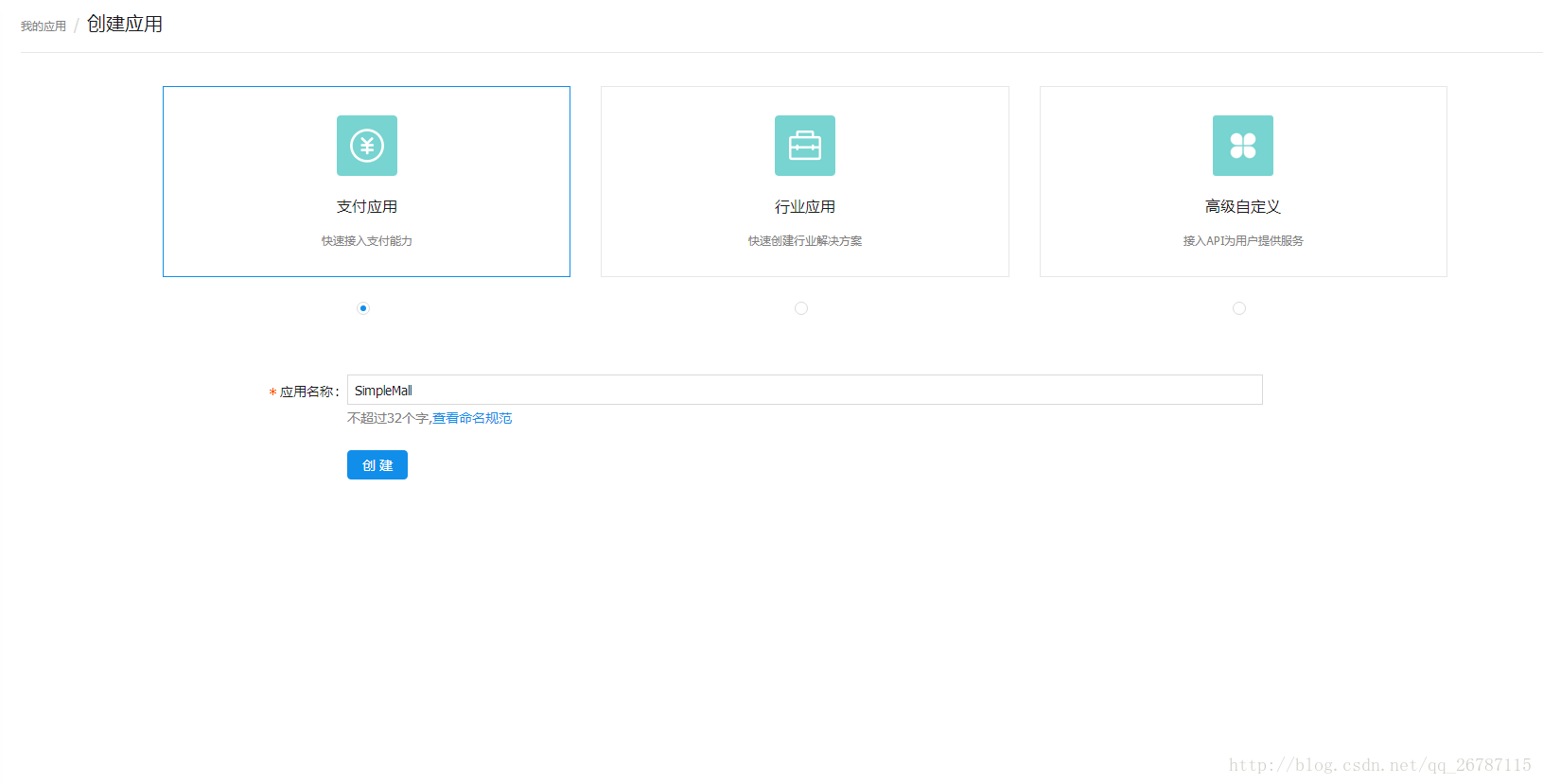The height and width of the screenshot is (784, 1543).
Task: Click the 快速接入支付能力 description
Action: 367,241
